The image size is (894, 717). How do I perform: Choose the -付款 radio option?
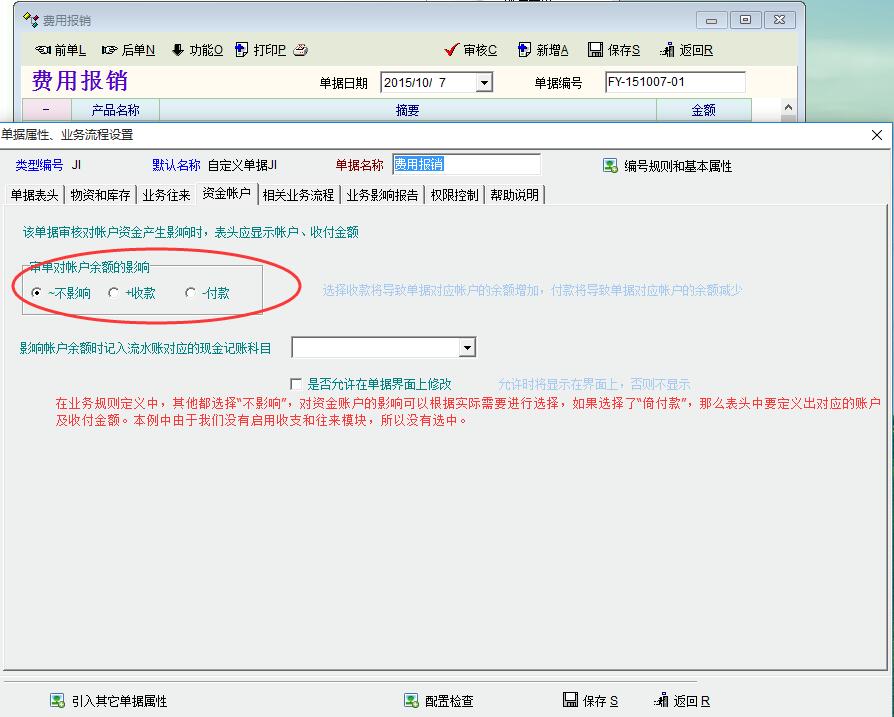pos(191,293)
